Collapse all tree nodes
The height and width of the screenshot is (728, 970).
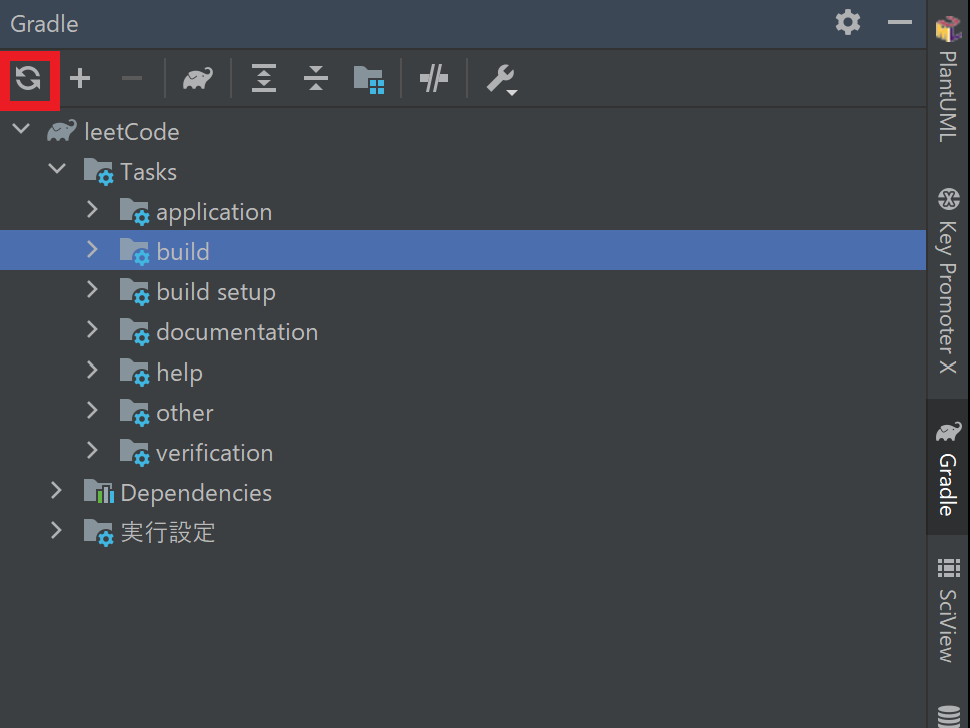[316, 79]
